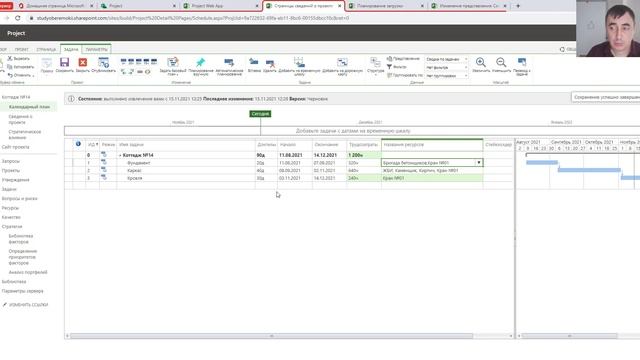Open Стратегическое влияние sidebar link
The height and width of the screenshot is (360, 640).
tap(24, 135)
